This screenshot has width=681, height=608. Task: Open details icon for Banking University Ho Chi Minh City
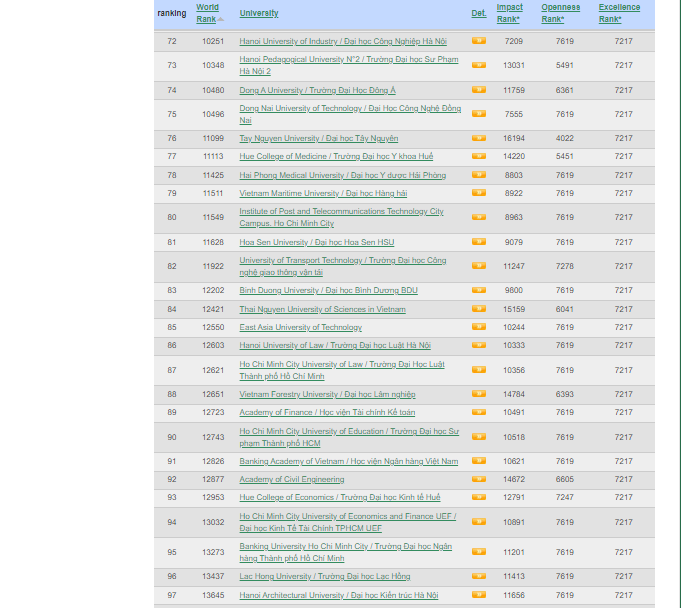point(479,552)
